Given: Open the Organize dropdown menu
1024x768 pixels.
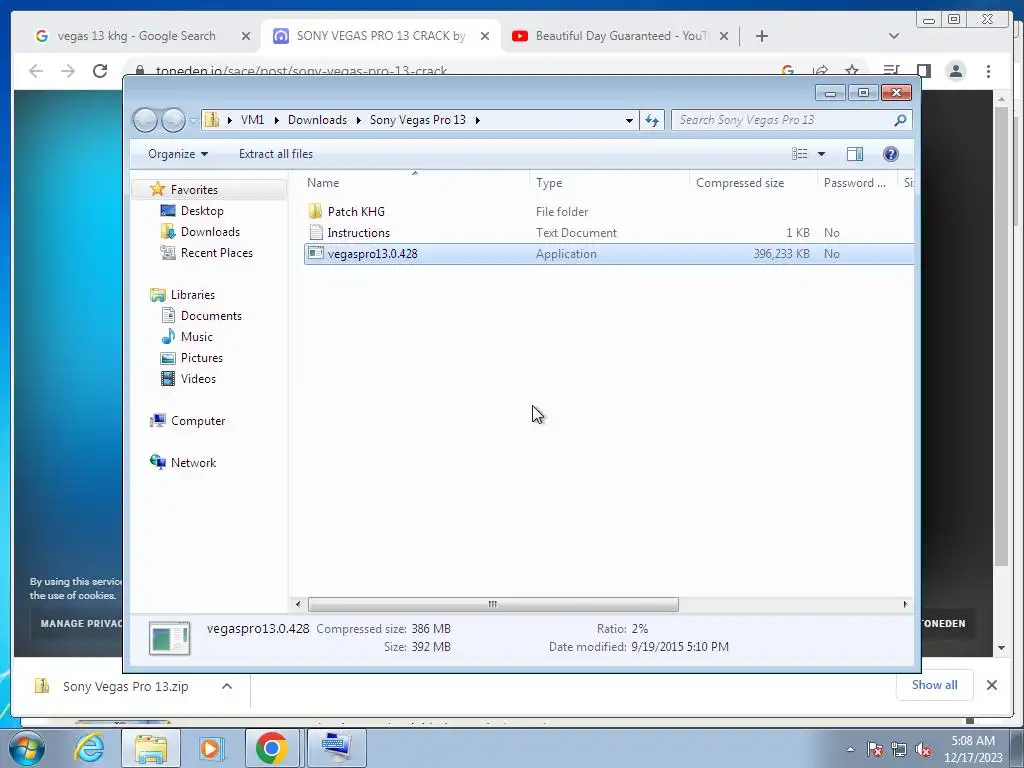Looking at the screenshot, I should tap(178, 154).
